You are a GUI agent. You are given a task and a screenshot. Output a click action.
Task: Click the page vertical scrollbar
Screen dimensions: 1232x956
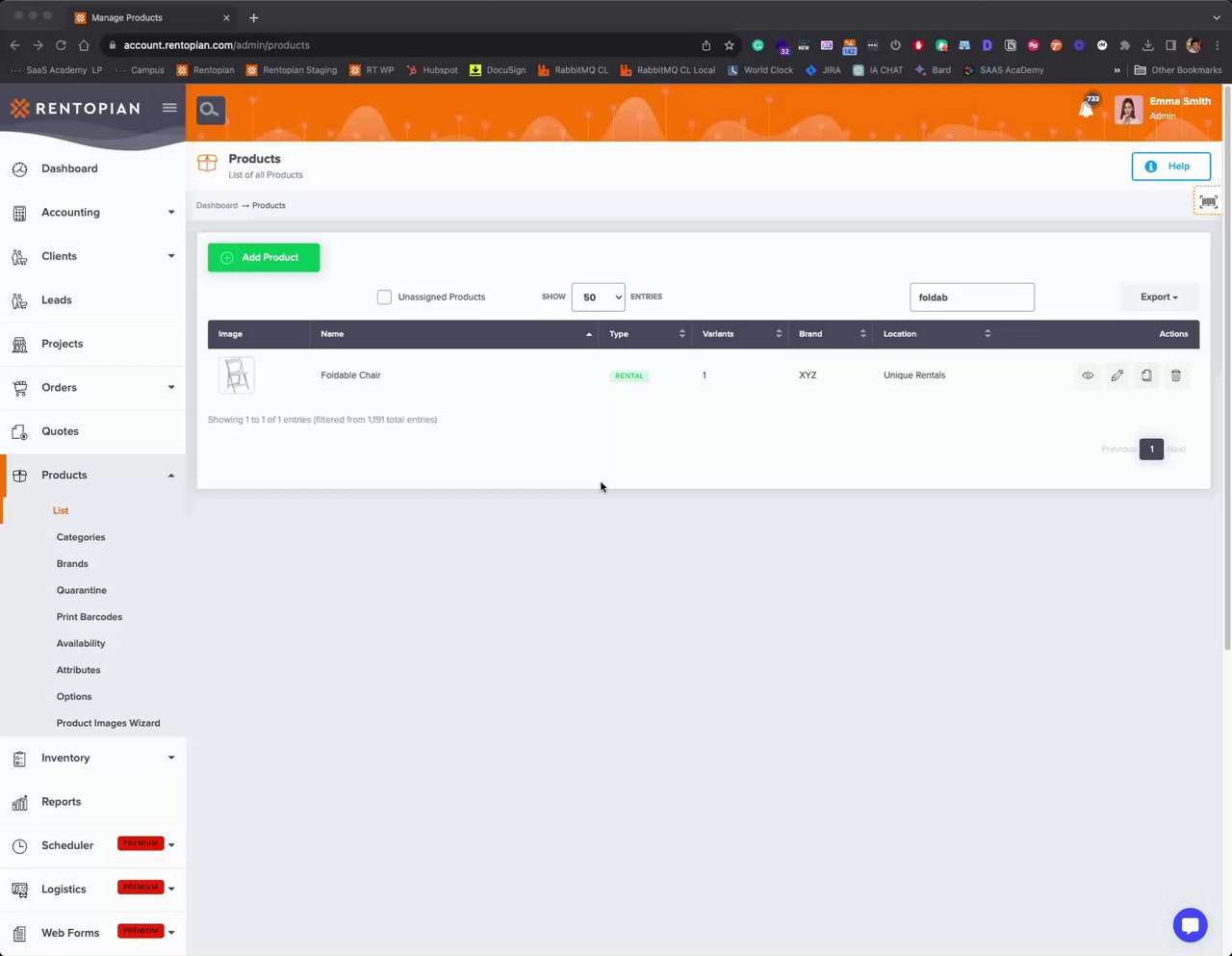click(x=1227, y=370)
